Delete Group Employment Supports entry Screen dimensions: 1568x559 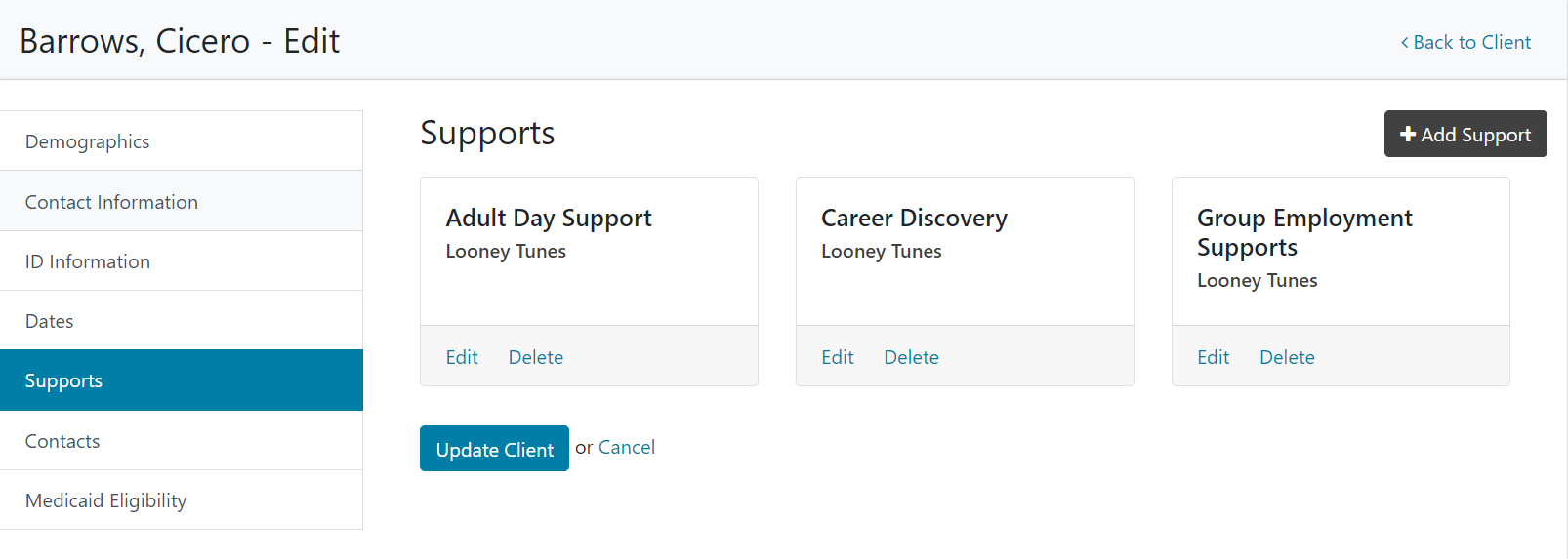tap(1287, 357)
